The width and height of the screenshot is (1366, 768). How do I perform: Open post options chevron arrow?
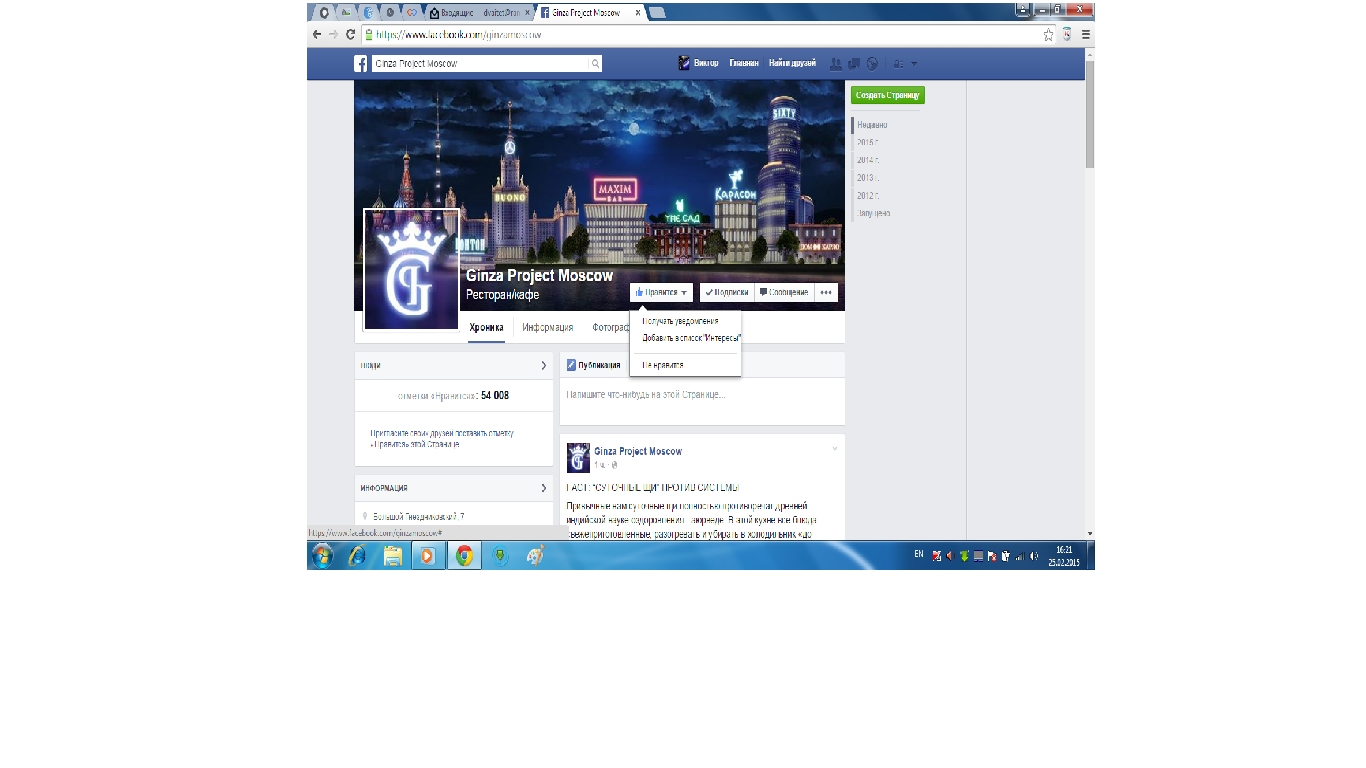(835, 449)
